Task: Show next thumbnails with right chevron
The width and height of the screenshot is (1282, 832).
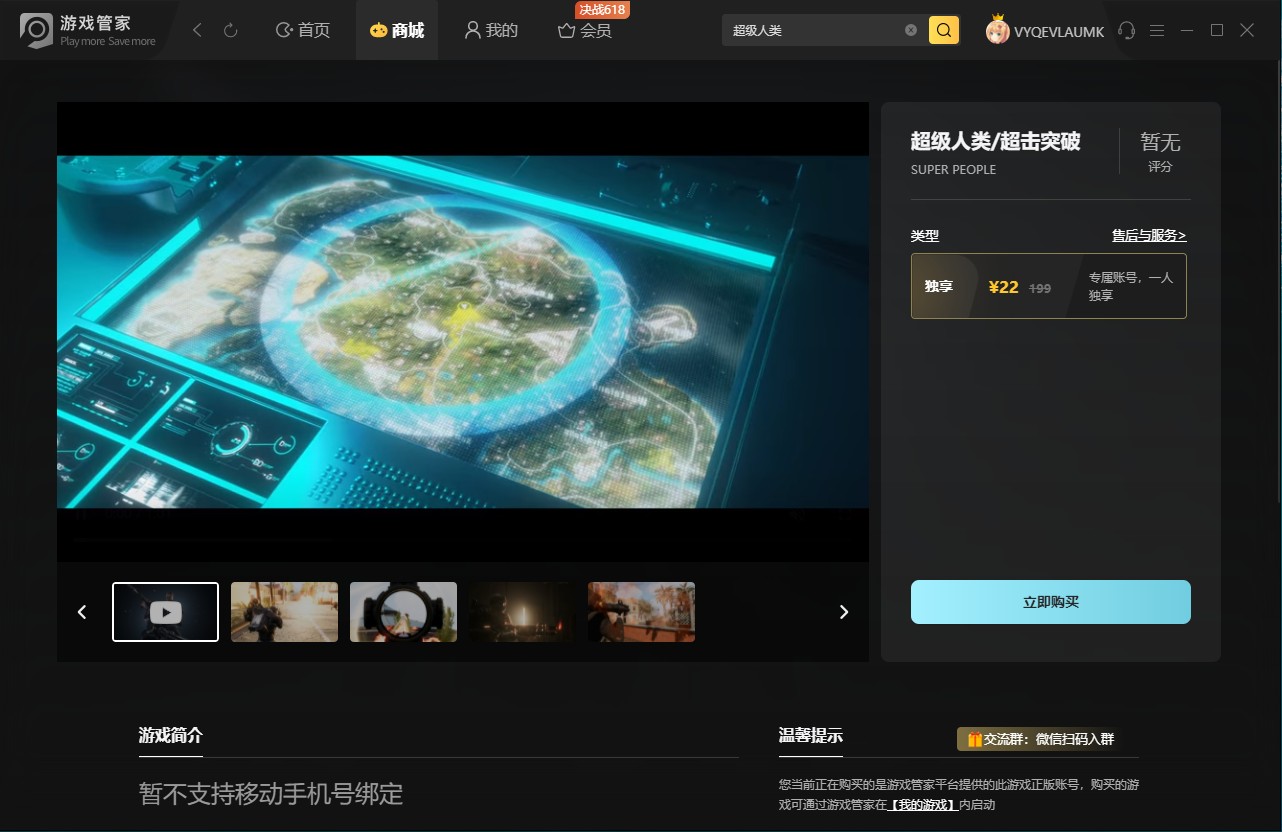Action: coord(844,612)
